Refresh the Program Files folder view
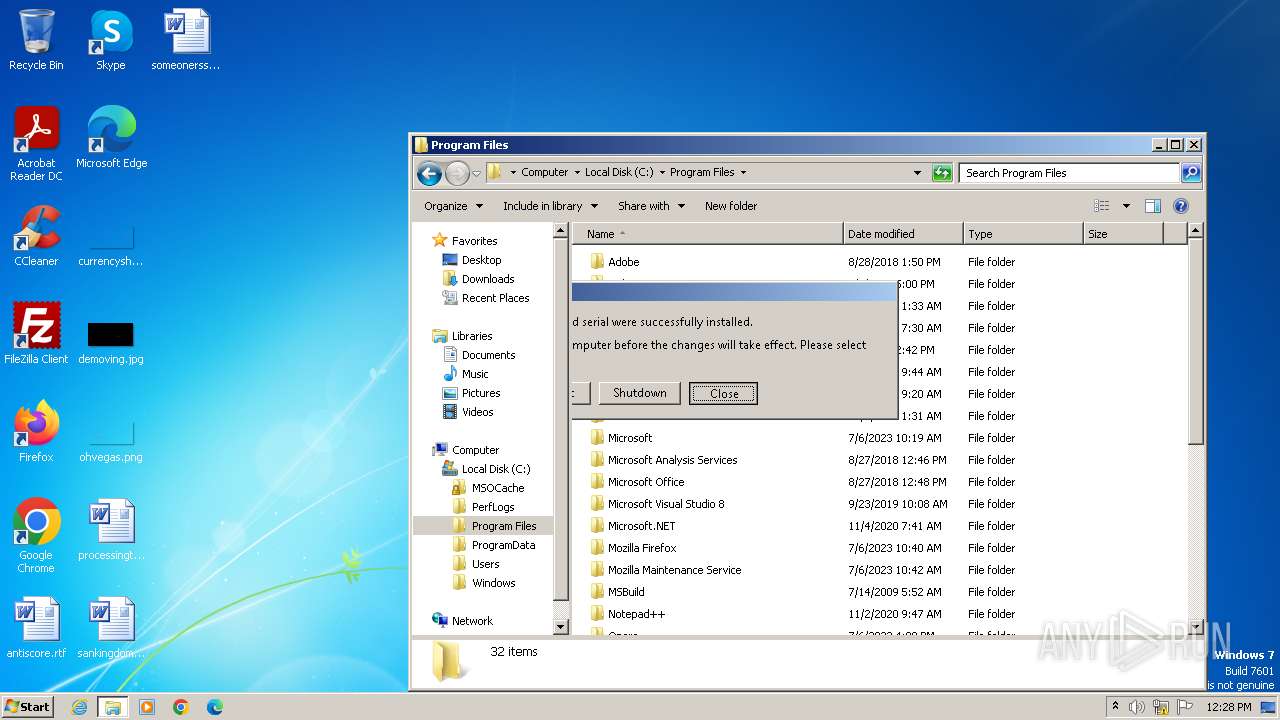Screen dimensions: 1280x720 pyautogui.click(x=941, y=173)
